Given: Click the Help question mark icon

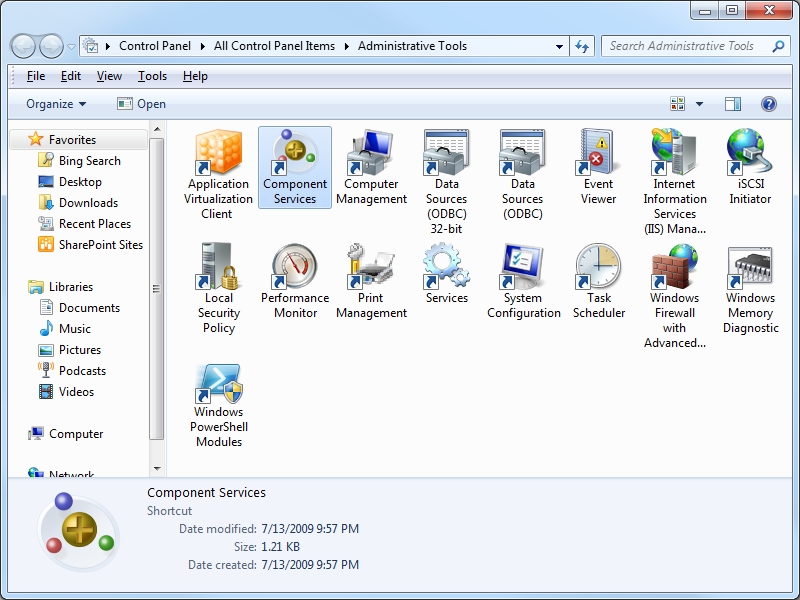Looking at the screenshot, I should 768,104.
